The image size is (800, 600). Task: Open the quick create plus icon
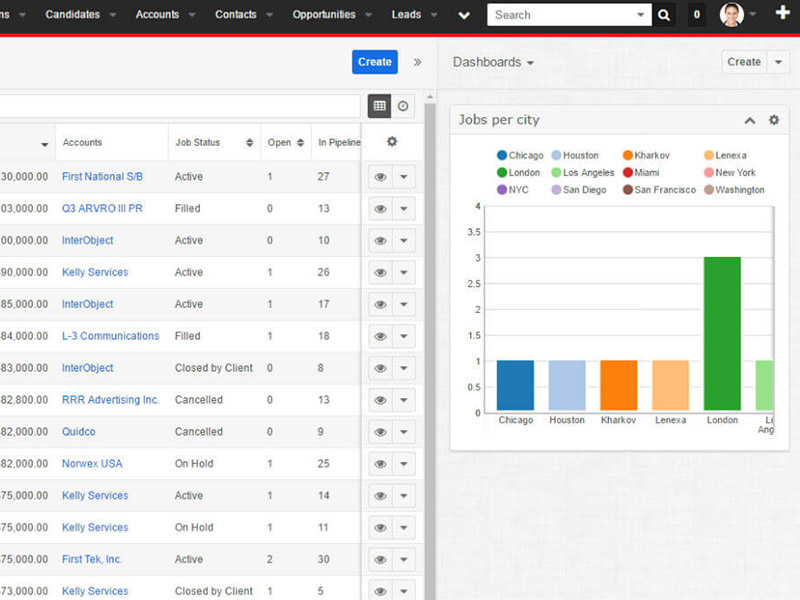782,12
